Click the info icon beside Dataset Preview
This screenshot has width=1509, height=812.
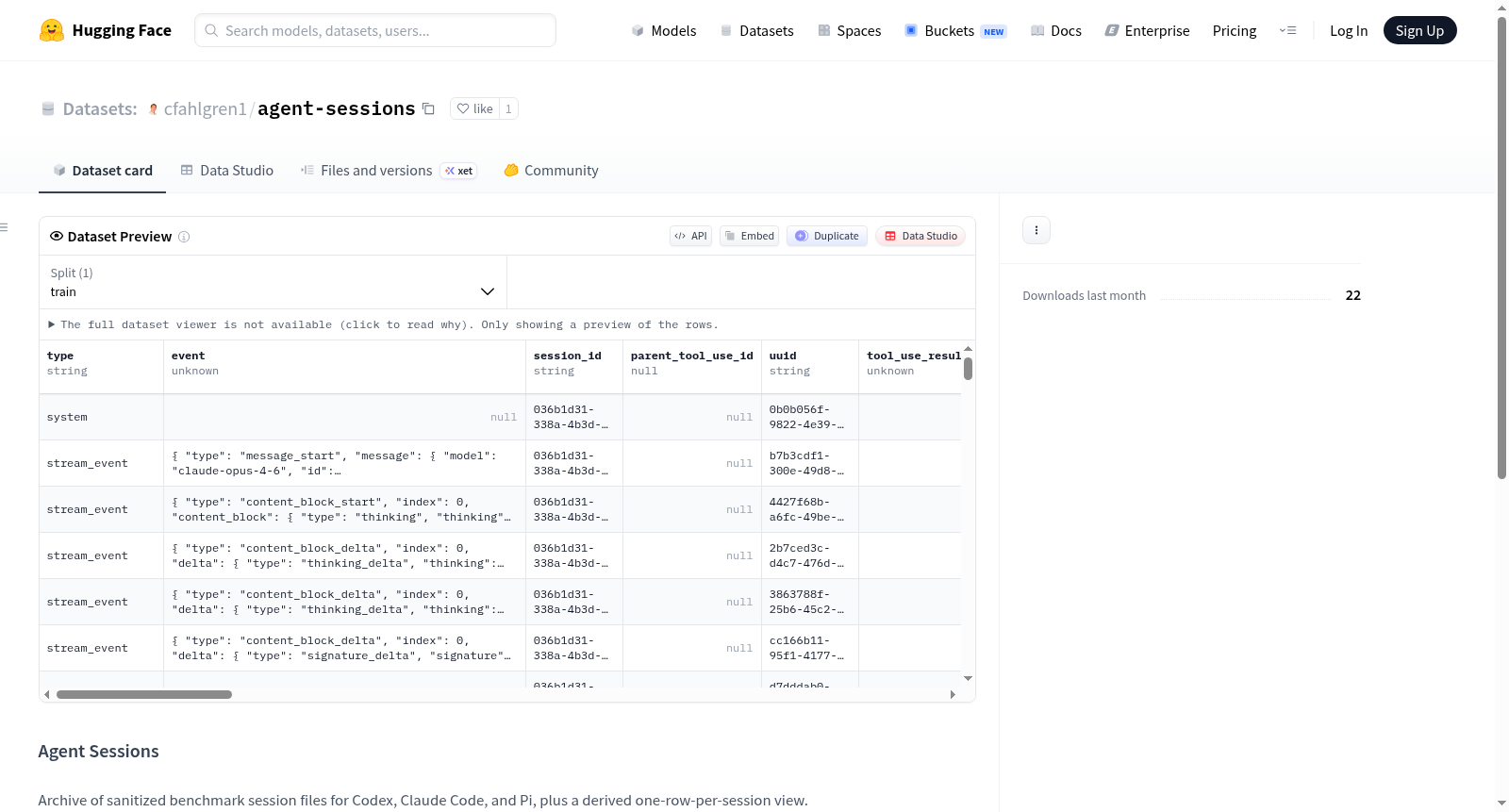pos(184,237)
